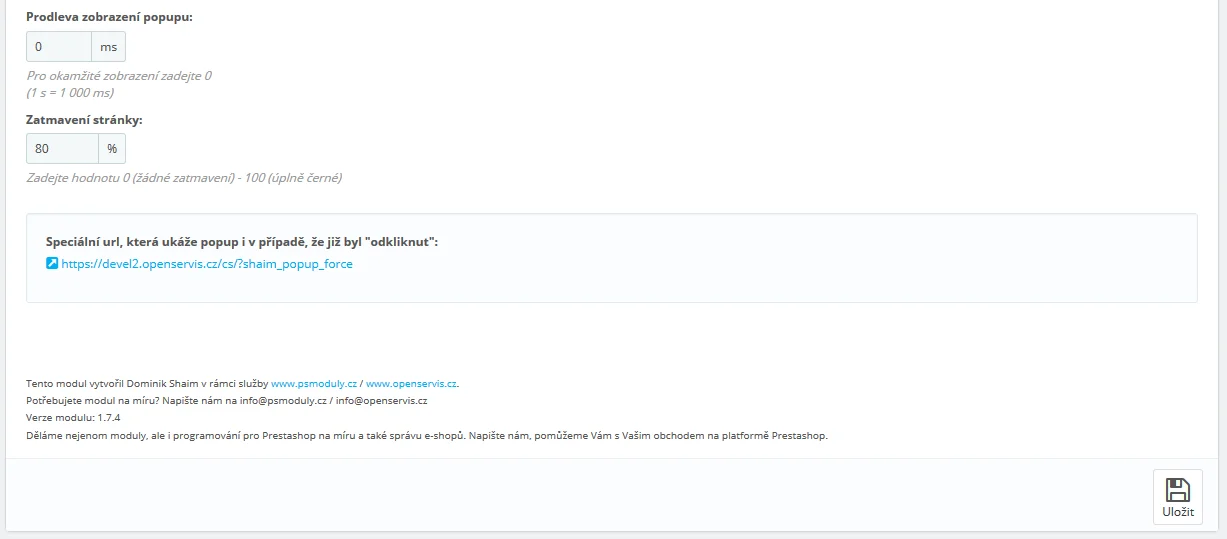1227x539 pixels.
Task: Focus the page darkening percent input
Action: click(x=62, y=149)
